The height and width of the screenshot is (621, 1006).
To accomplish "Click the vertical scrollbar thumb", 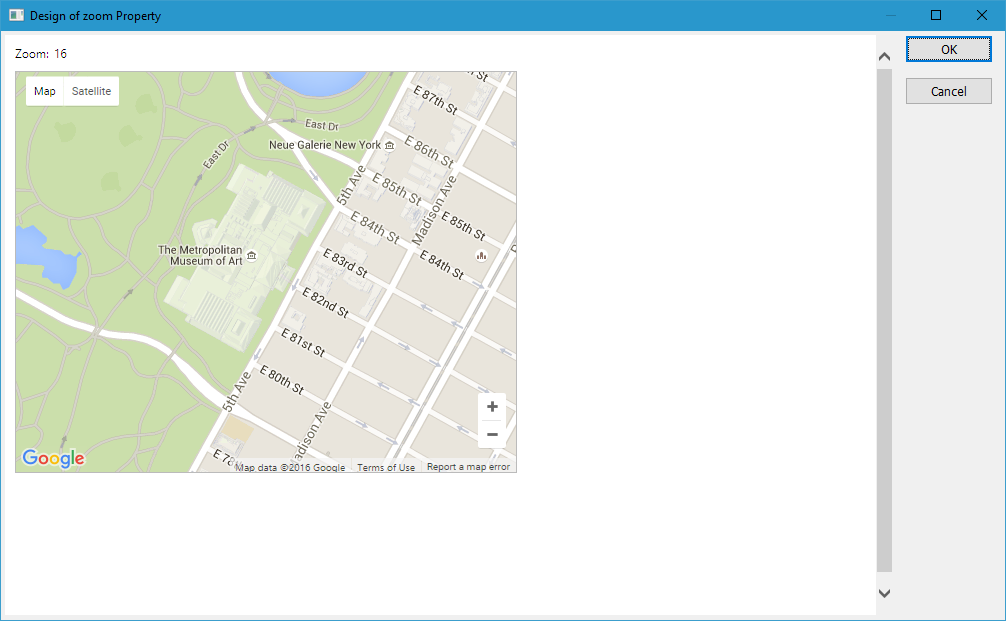I will (x=884, y=319).
